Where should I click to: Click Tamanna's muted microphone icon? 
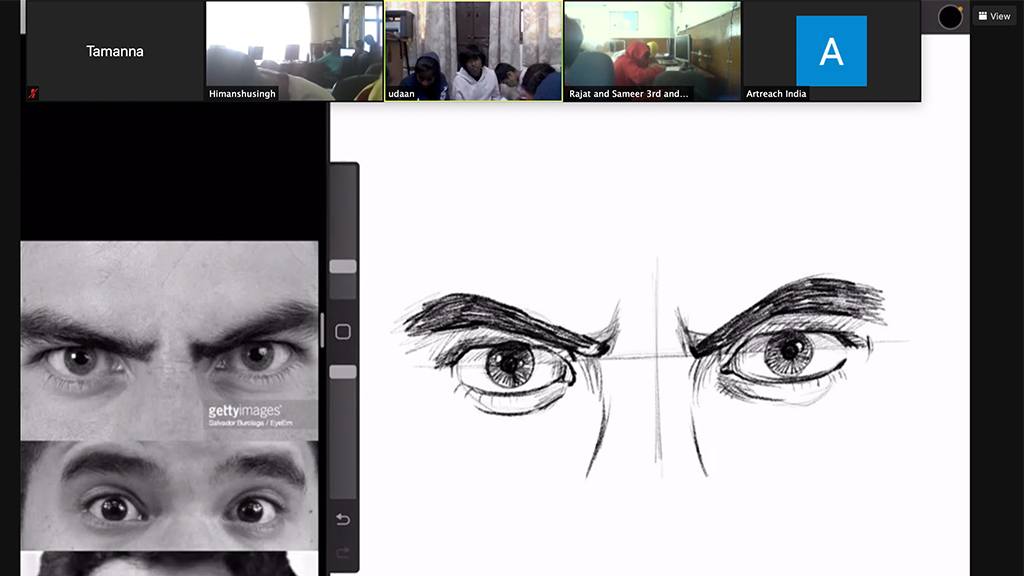[x=33, y=93]
